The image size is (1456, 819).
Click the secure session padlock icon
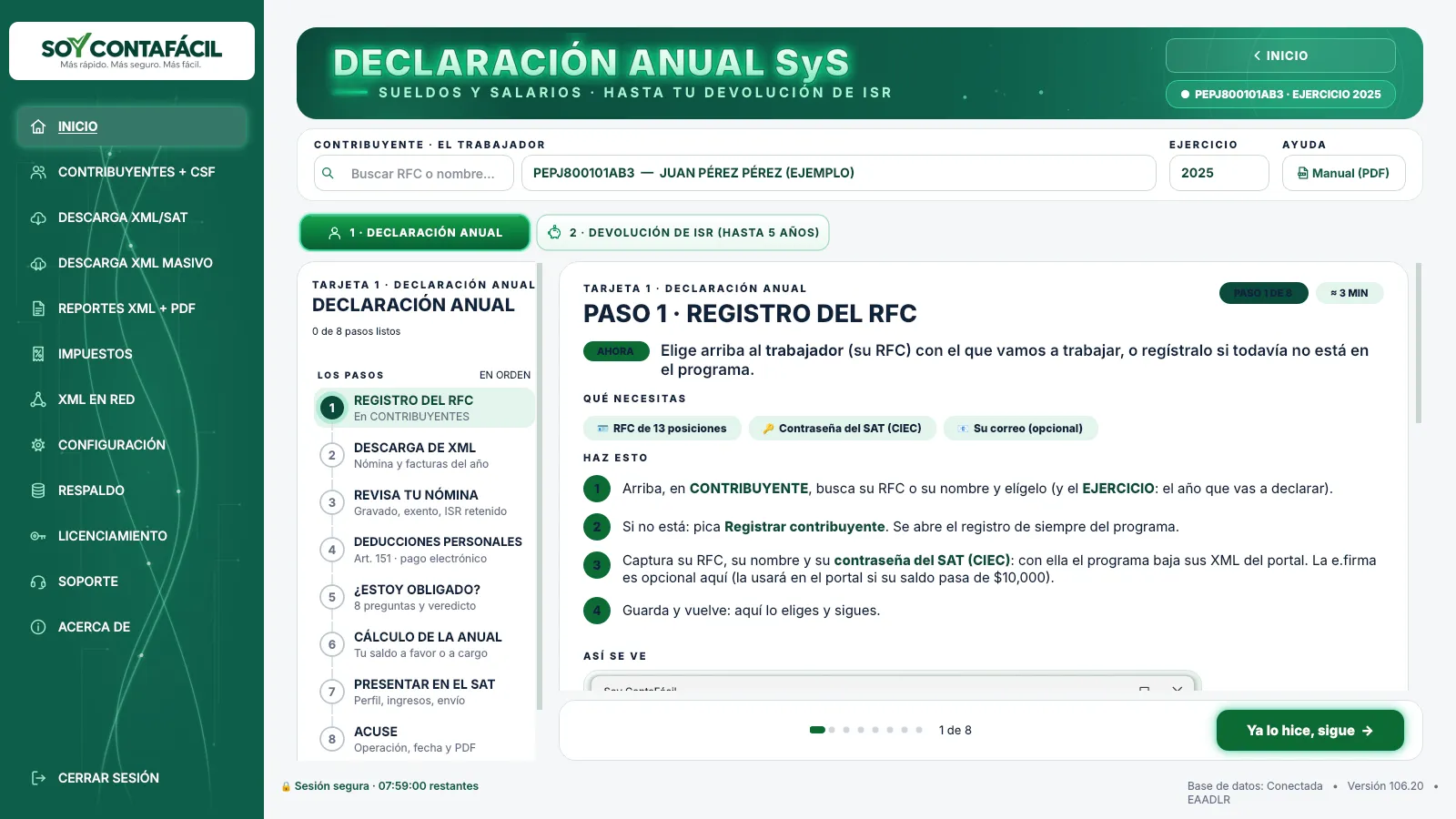286,786
